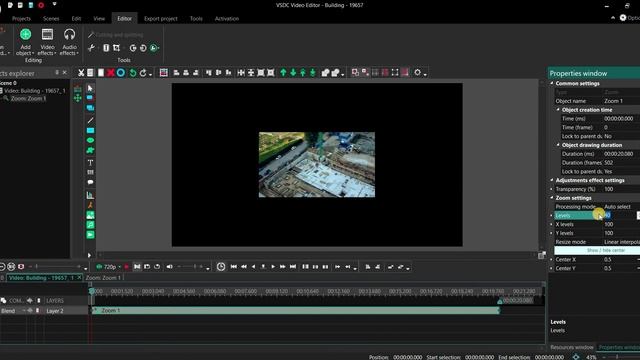
Task: Open the Audio effects menu
Action: tap(69, 42)
